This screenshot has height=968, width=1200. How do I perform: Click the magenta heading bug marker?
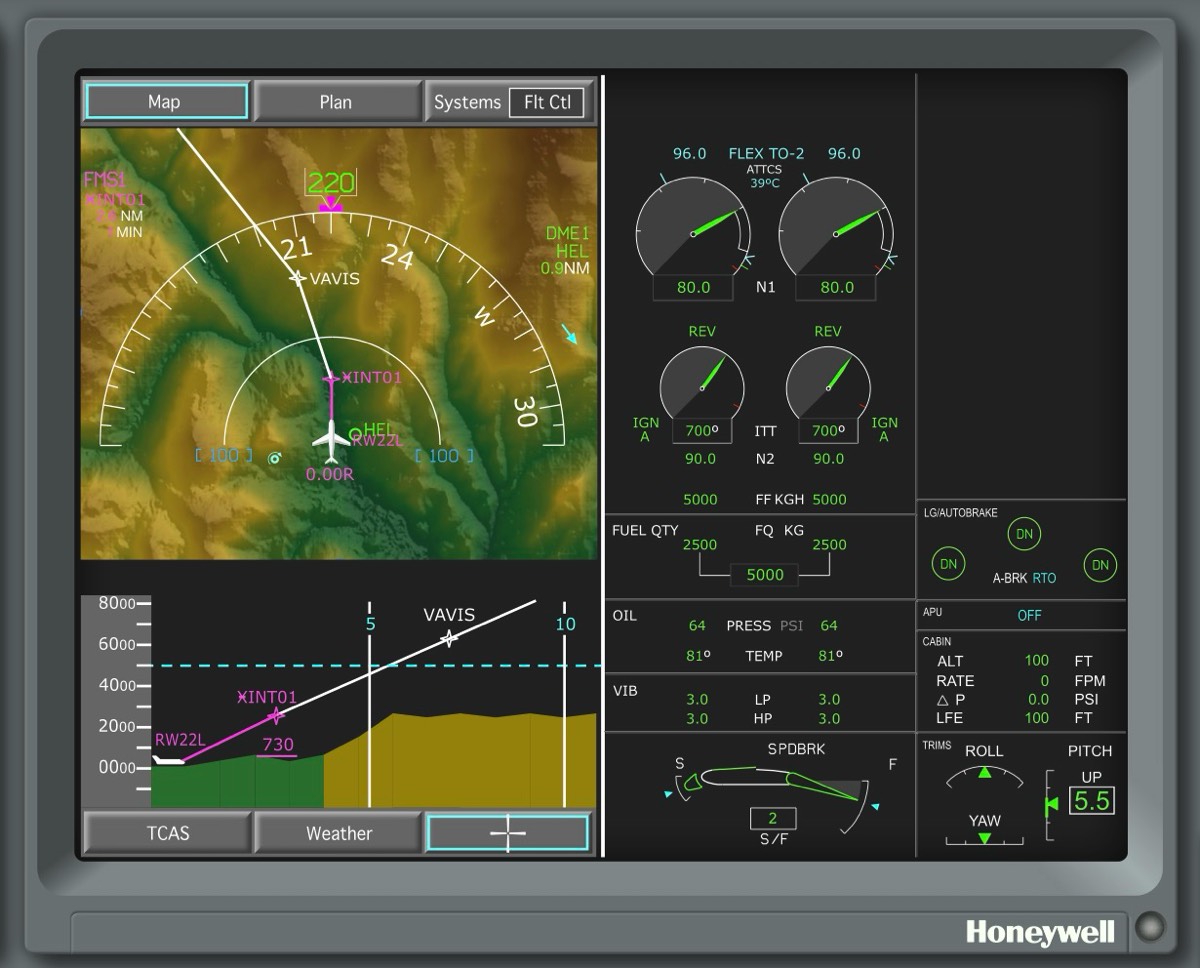331,206
